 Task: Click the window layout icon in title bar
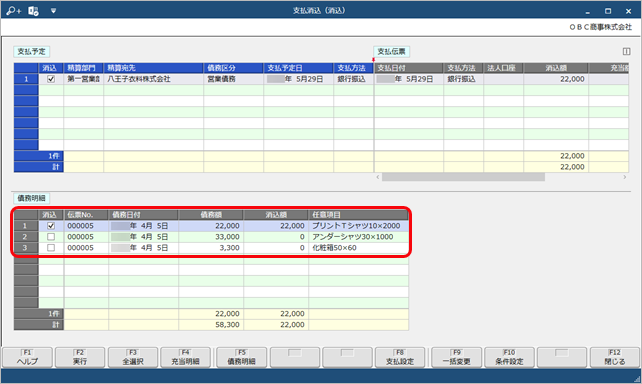tap(33, 11)
